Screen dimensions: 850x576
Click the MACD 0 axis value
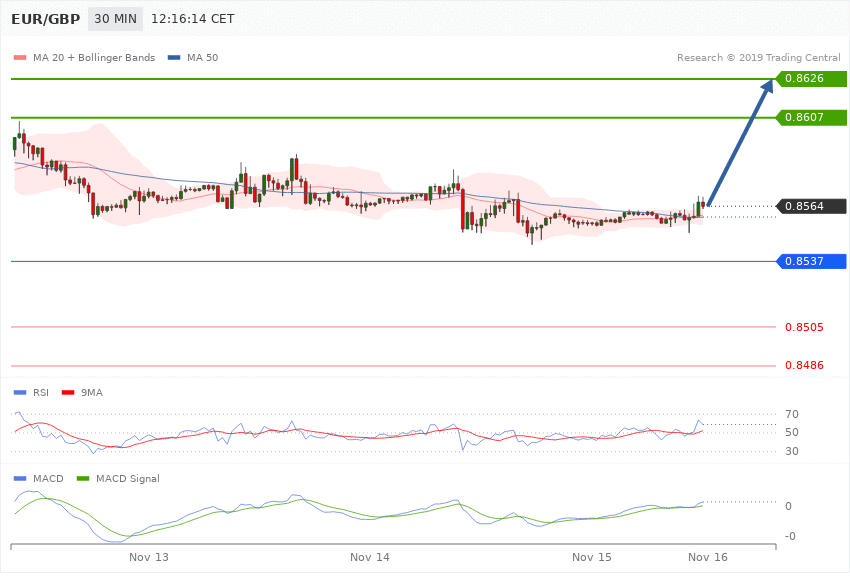point(788,507)
